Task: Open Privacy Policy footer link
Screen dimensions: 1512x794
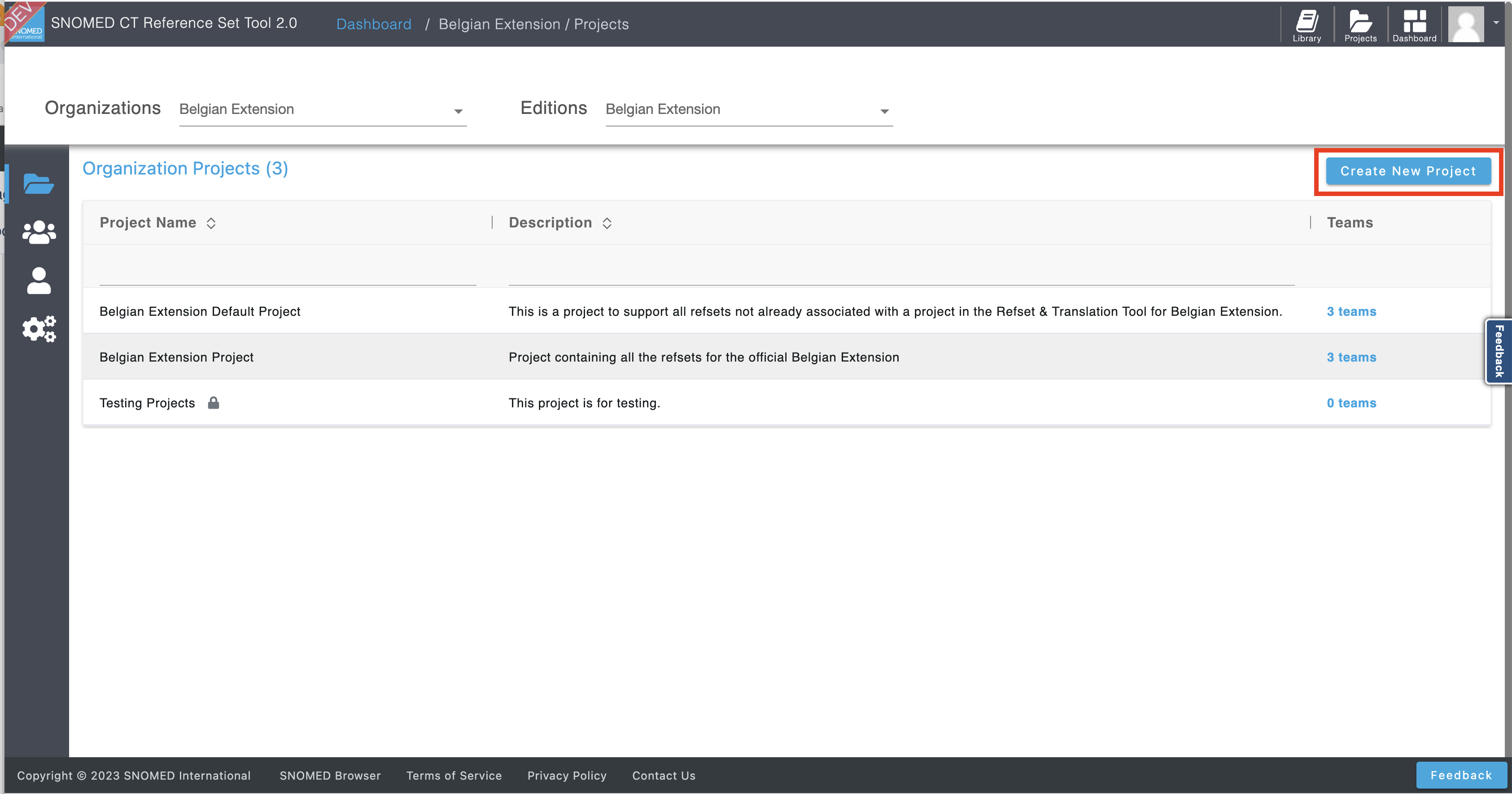Action: tap(566, 776)
